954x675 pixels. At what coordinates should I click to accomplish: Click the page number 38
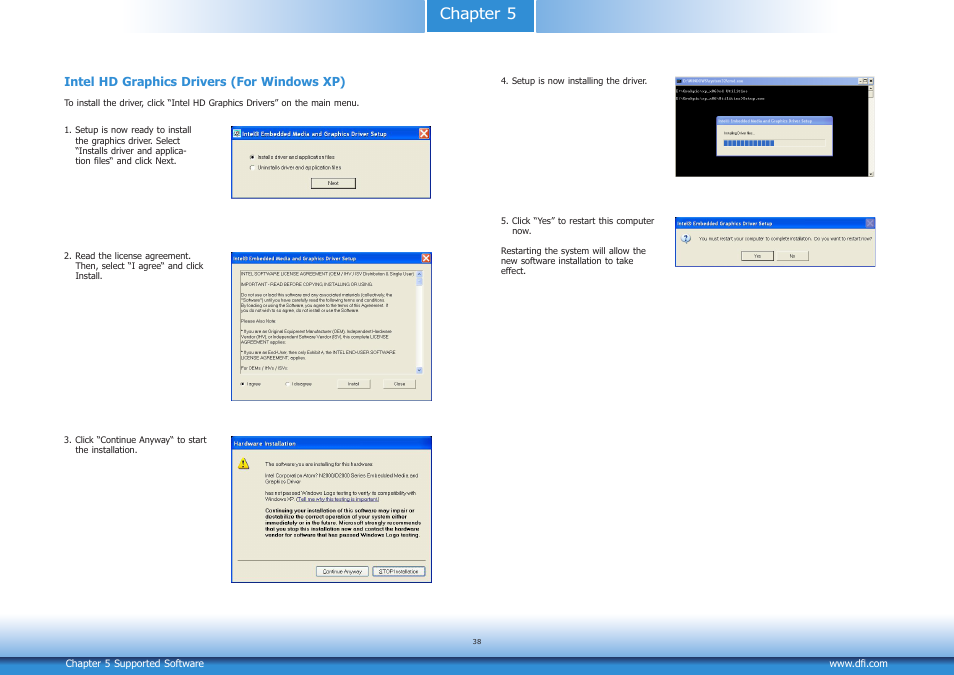(477, 642)
